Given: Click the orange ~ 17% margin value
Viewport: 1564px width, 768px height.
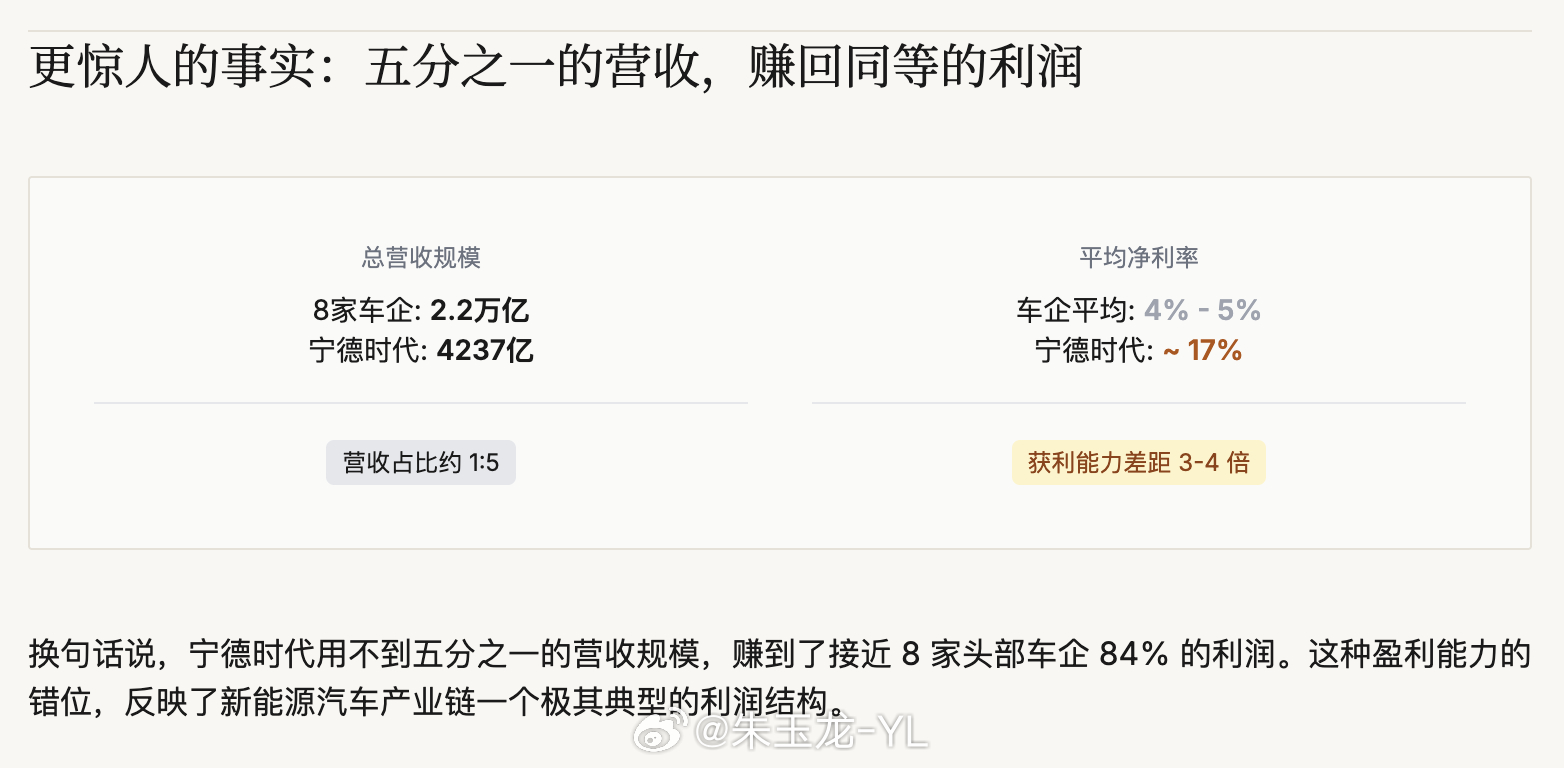Looking at the screenshot, I should pyautogui.click(x=1202, y=351).
